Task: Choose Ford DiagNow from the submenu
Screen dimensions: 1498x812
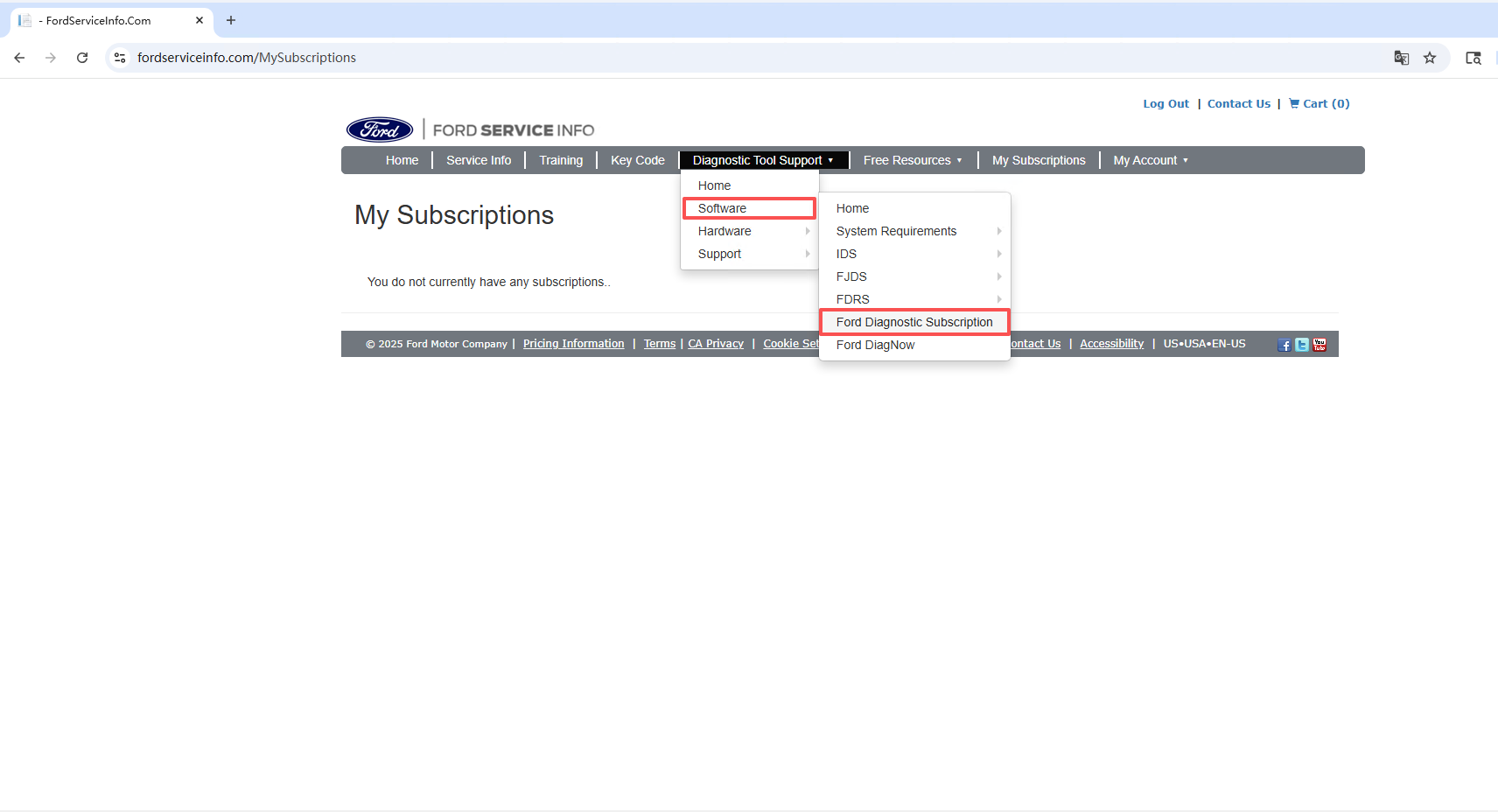Action: click(x=875, y=345)
